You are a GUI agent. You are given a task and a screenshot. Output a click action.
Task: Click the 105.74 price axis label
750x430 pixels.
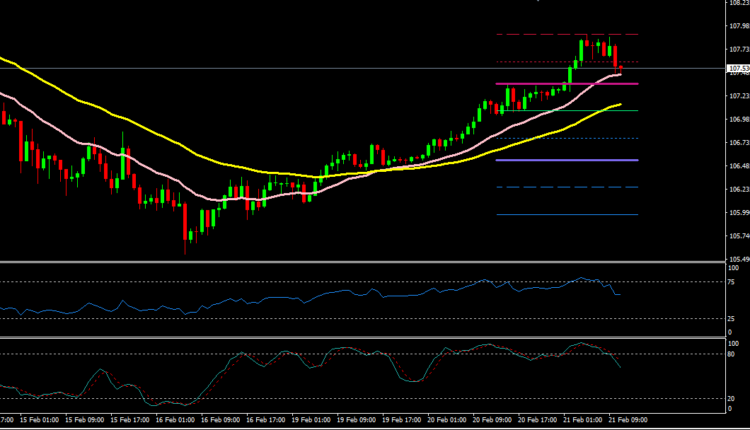click(x=736, y=236)
